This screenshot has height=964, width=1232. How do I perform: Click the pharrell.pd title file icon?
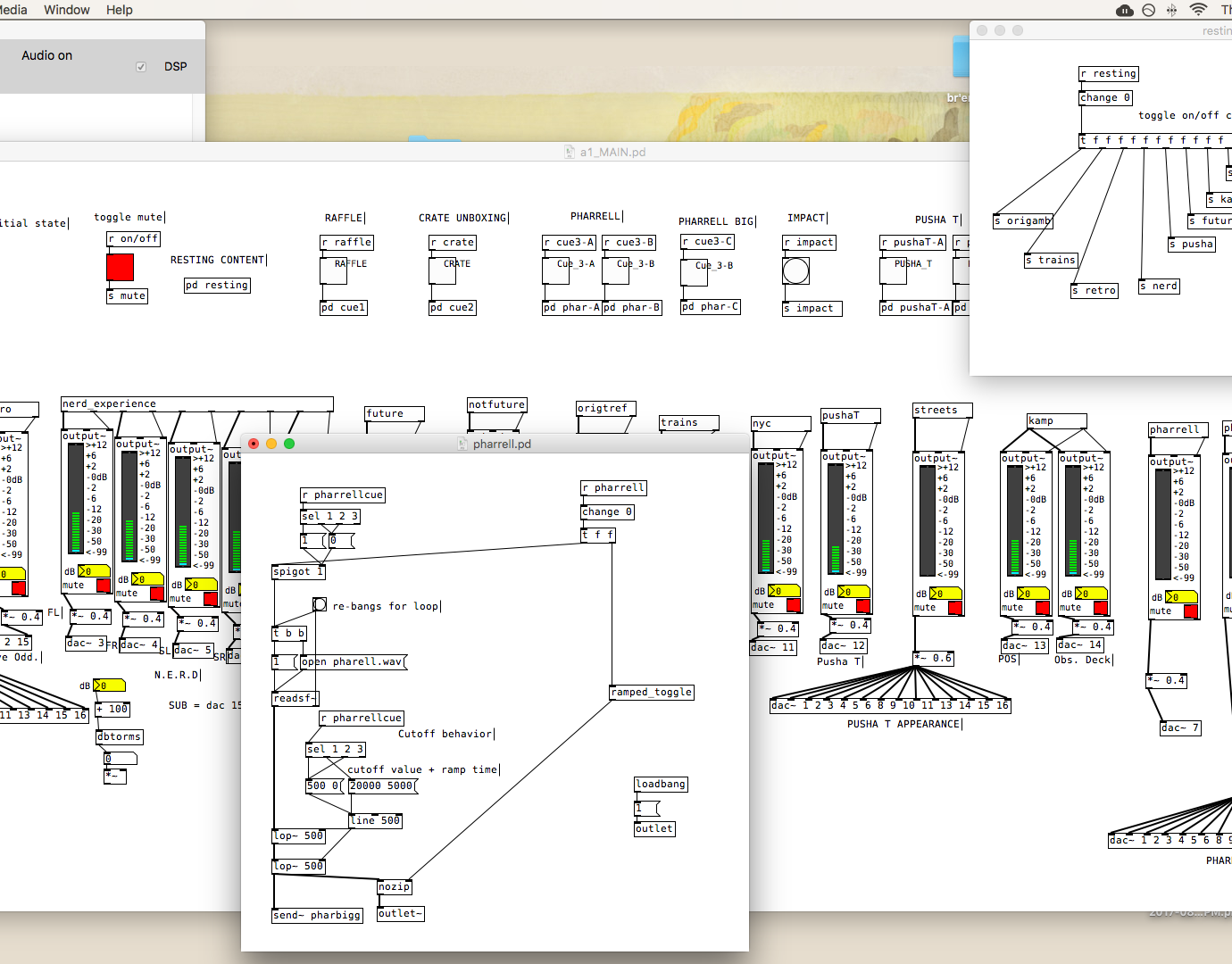click(x=462, y=444)
